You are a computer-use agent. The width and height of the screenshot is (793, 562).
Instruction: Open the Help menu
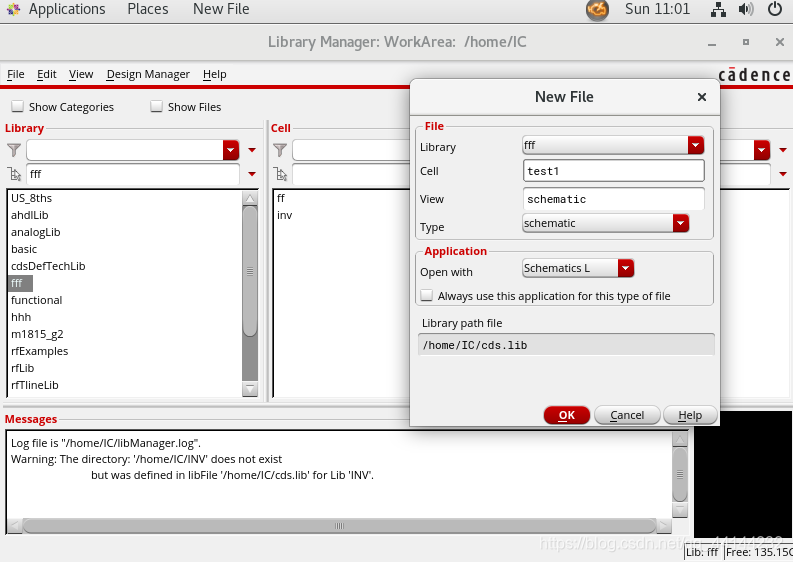214,74
